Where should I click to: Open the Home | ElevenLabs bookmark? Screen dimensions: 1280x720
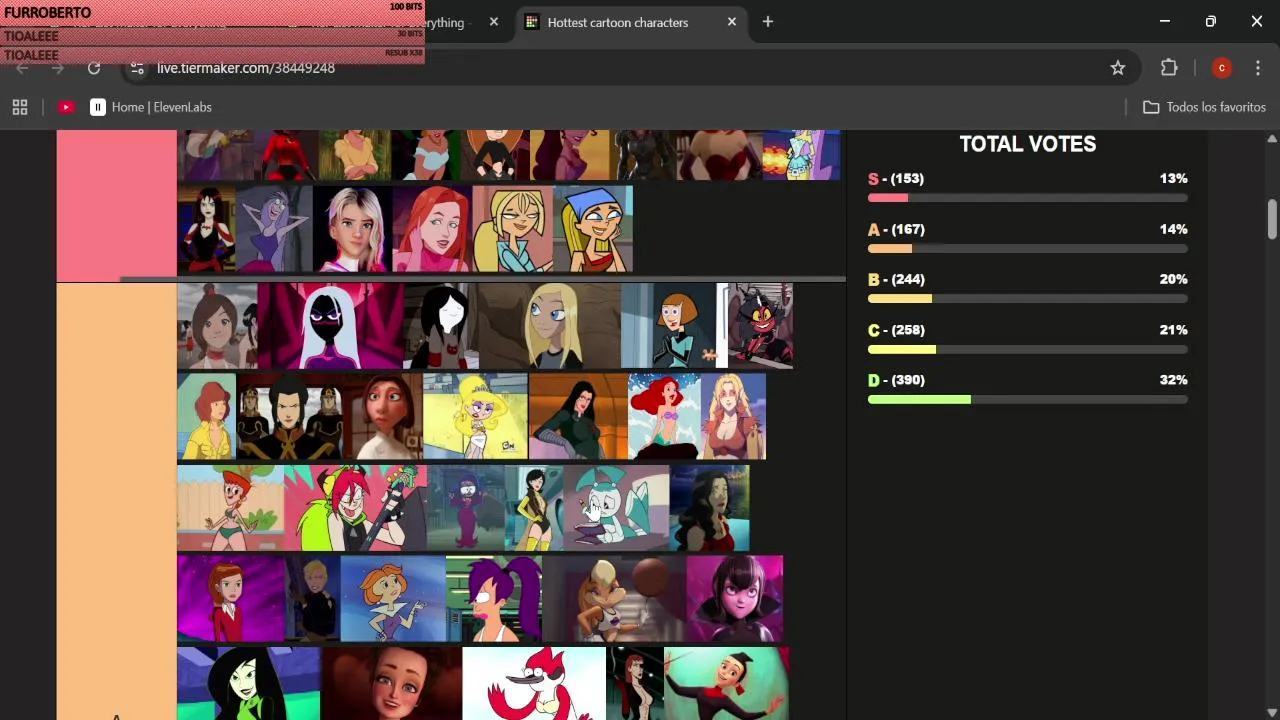tap(151, 107)
